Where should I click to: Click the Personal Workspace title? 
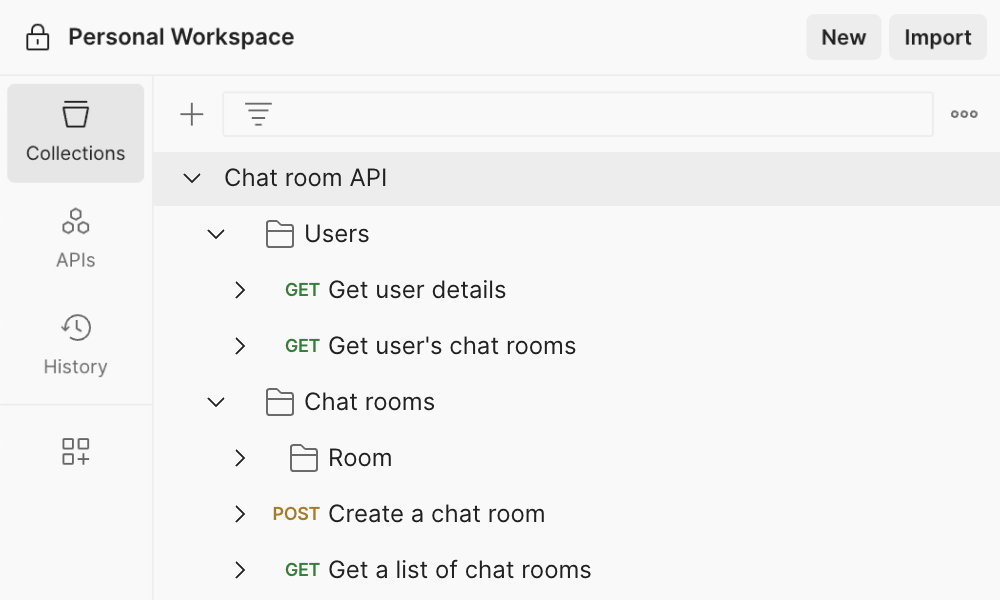181,38
